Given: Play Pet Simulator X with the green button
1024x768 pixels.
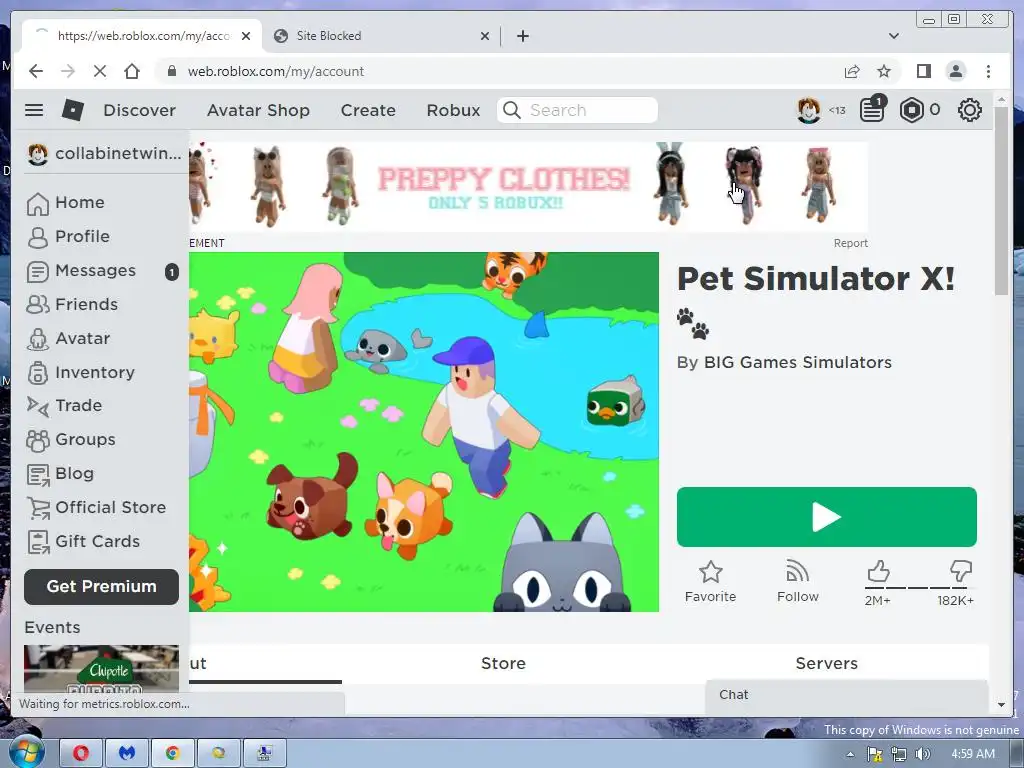Looking at the screenshot, I should [x=826, y=517].
